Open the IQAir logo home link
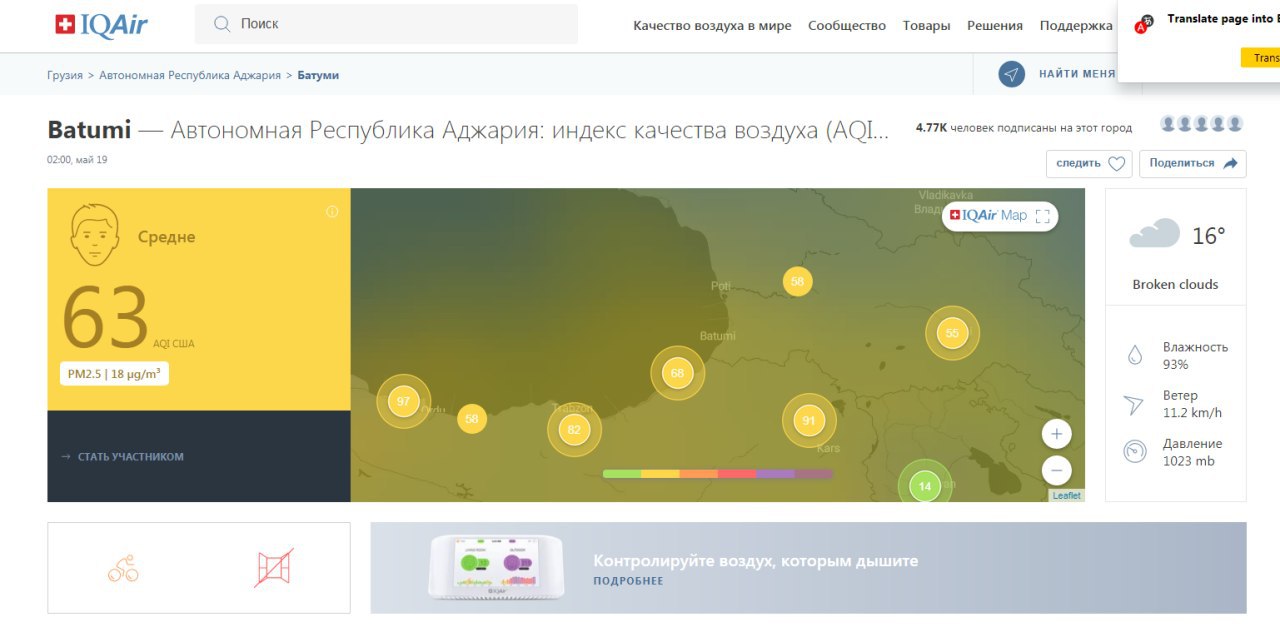Image resolution: width=1280 pixels, height=632 pixels. (101, 25)
